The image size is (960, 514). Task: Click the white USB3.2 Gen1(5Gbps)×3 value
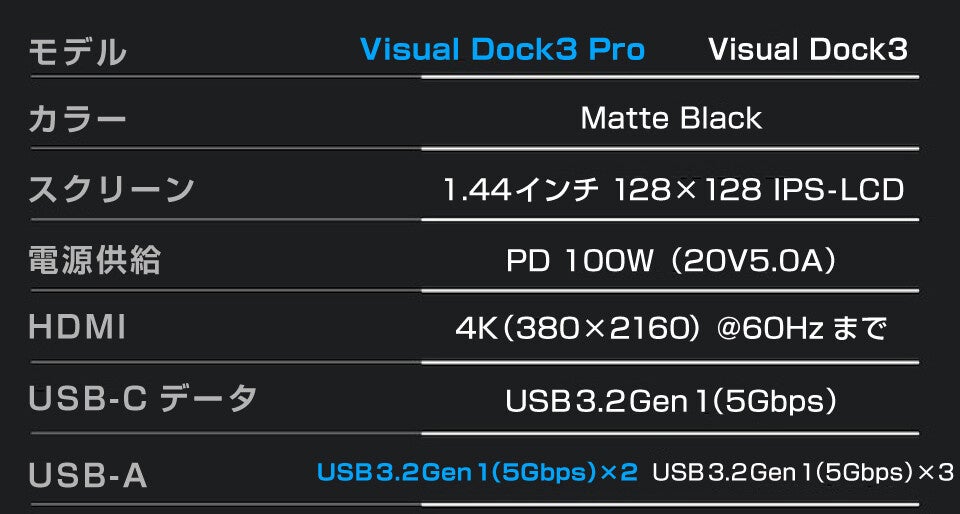click(x=803, y=472)
